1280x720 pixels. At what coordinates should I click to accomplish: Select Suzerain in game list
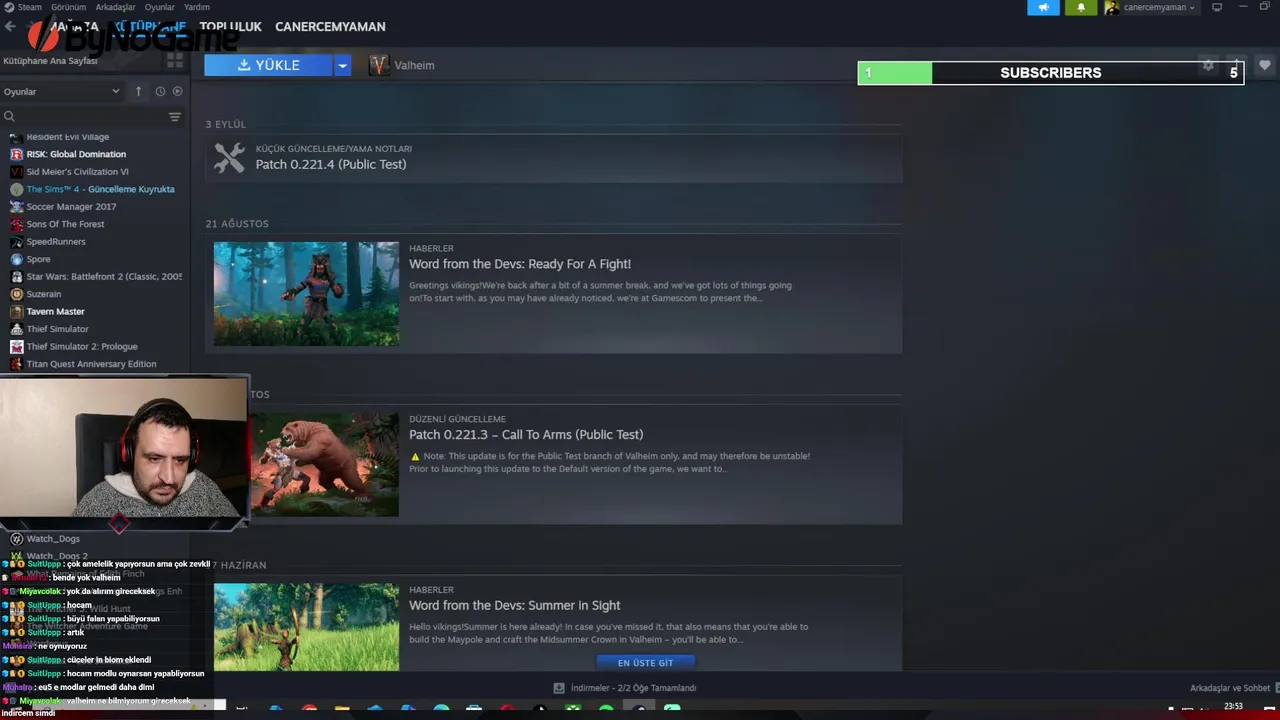(44, 294)
